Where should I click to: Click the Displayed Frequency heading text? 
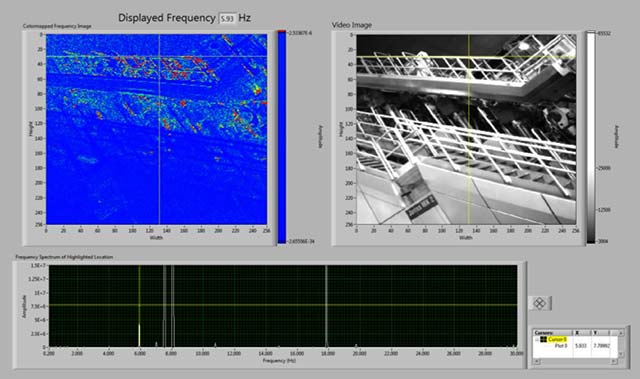tap(167, 18)
